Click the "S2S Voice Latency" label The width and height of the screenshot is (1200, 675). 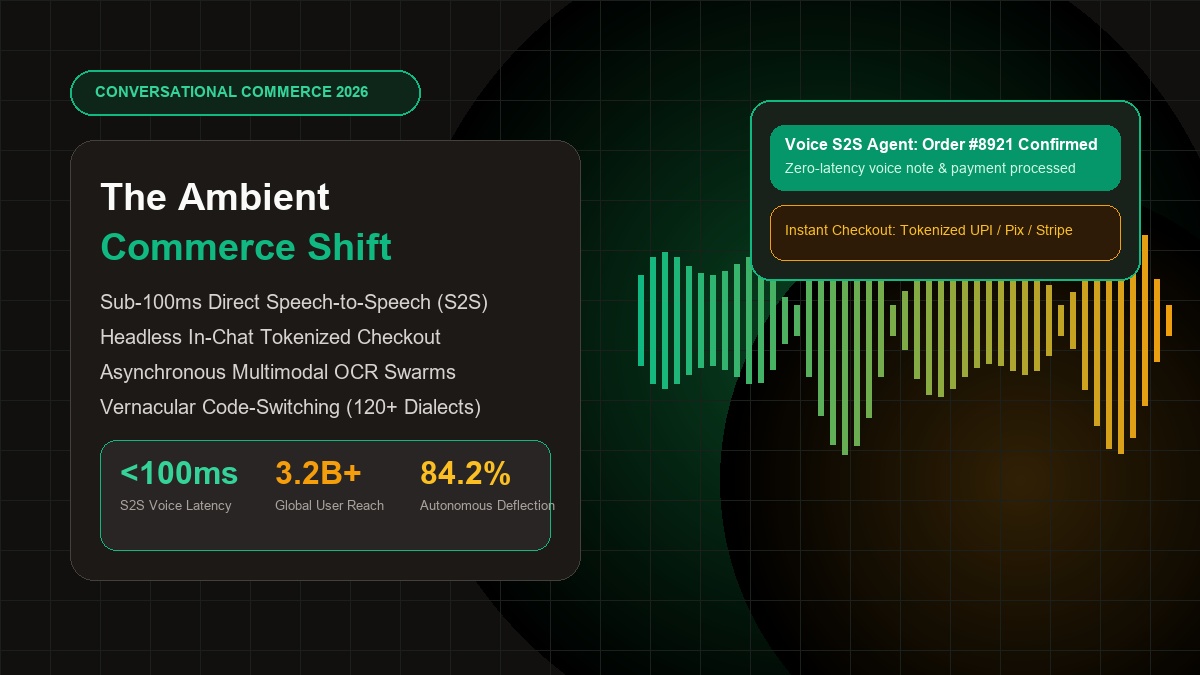175,506
